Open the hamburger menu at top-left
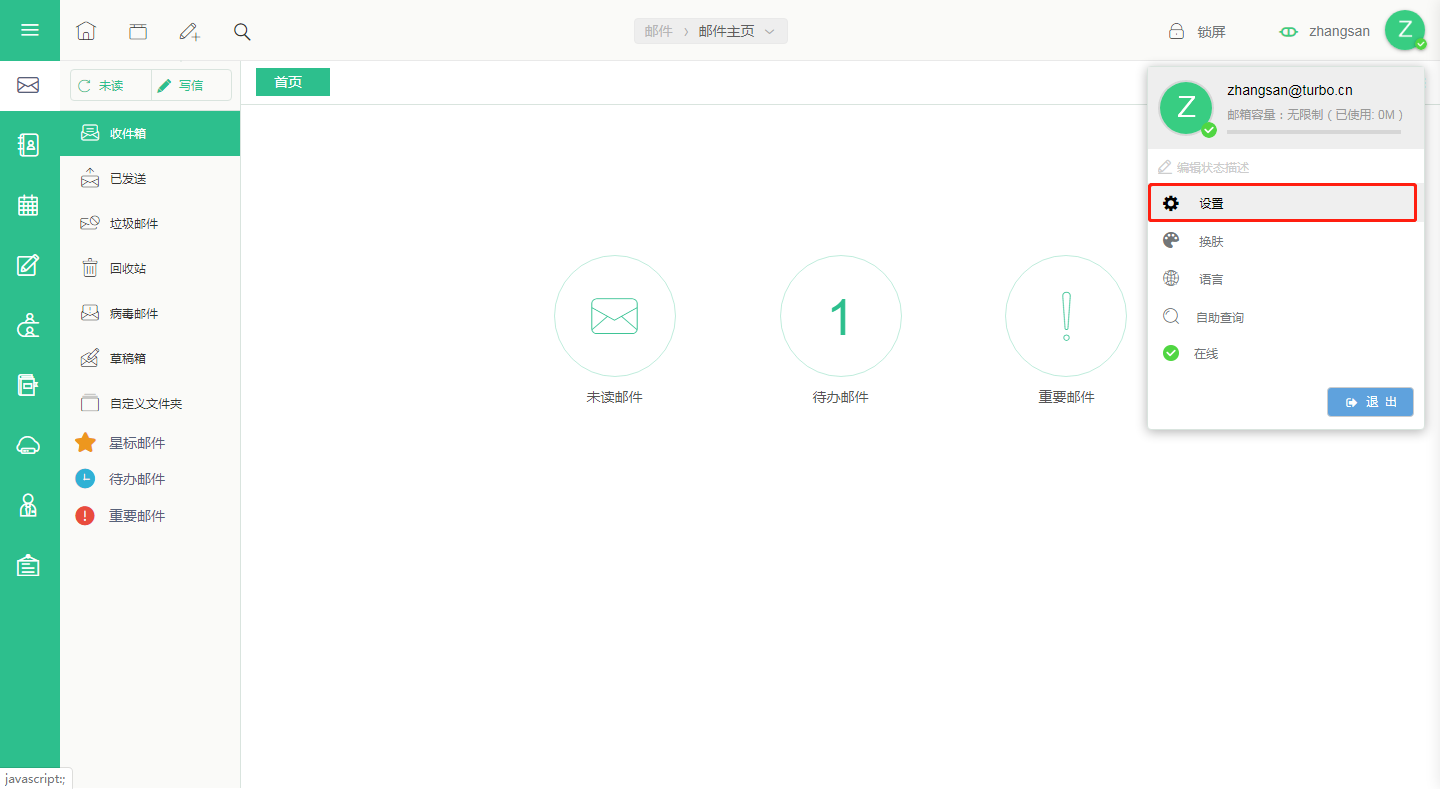This screenshot has height=789, width=1440. [x=30, y=30]
